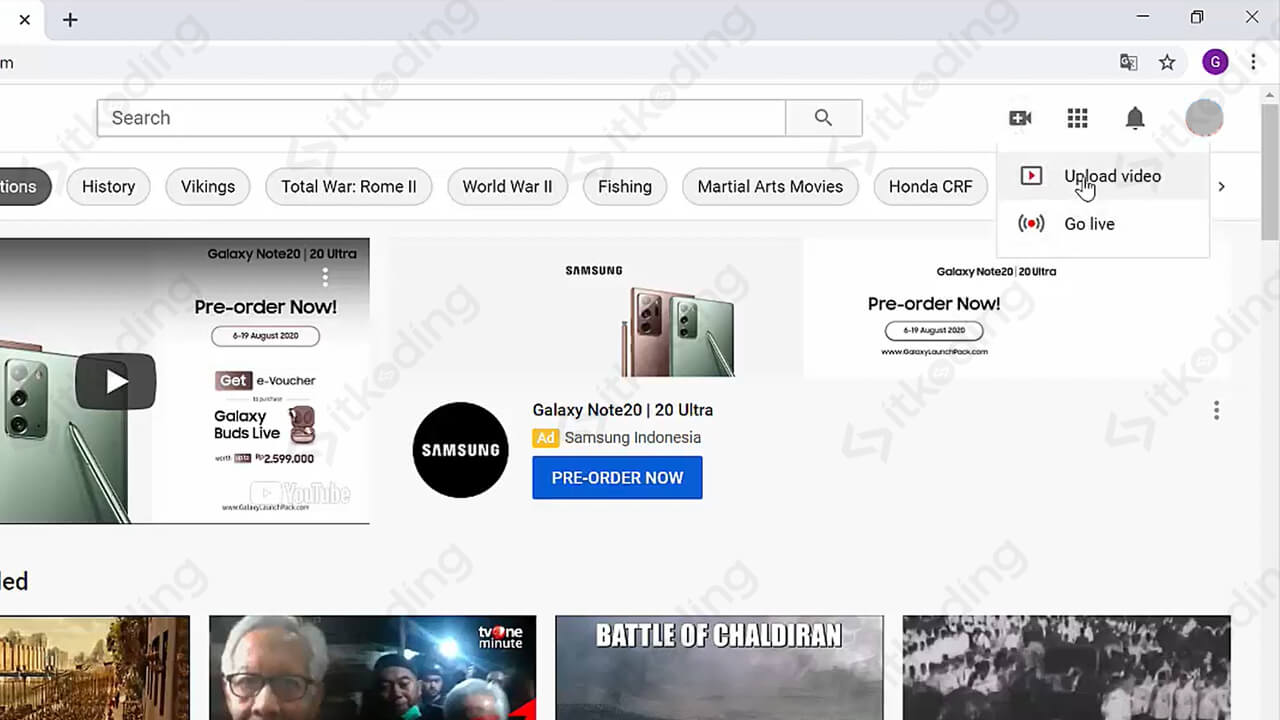This screenshot has height=720, width=1280.
Task: Minimize the Chrome window
Action: (x=1142, y=17)
